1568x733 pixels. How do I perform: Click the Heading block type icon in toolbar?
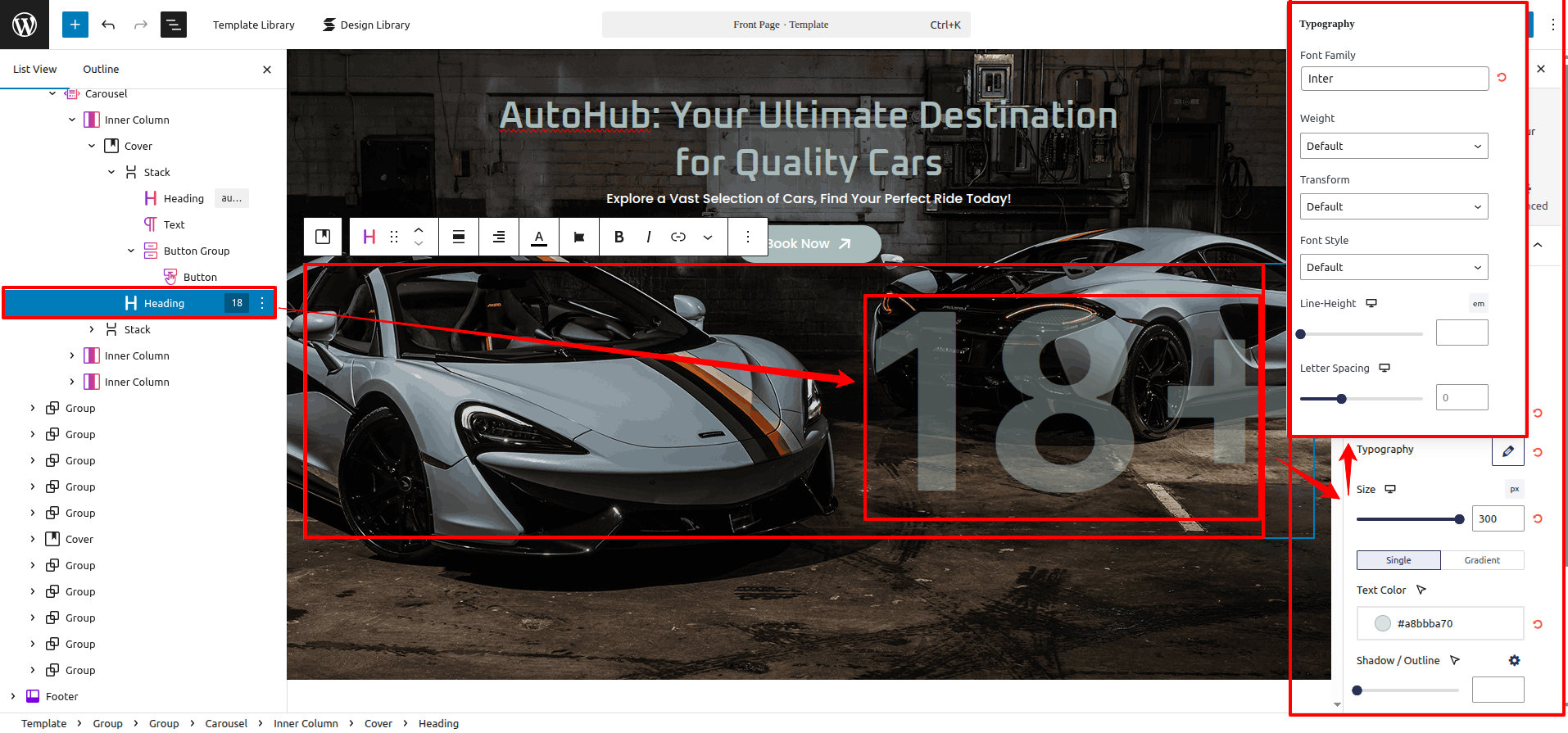[x=369, y=237]
